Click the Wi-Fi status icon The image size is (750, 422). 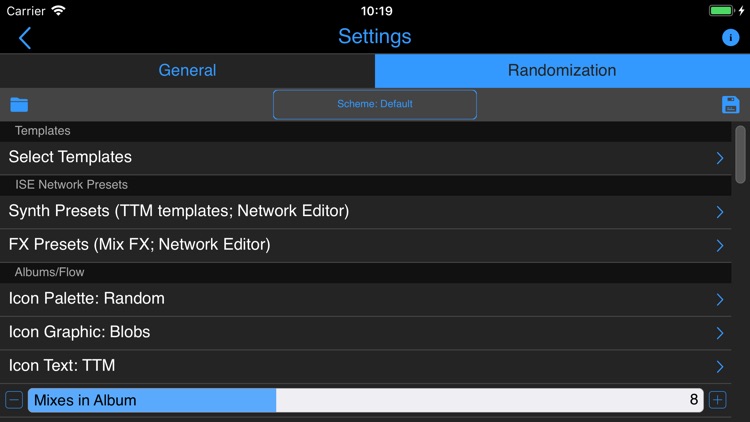tap(58, 11)
